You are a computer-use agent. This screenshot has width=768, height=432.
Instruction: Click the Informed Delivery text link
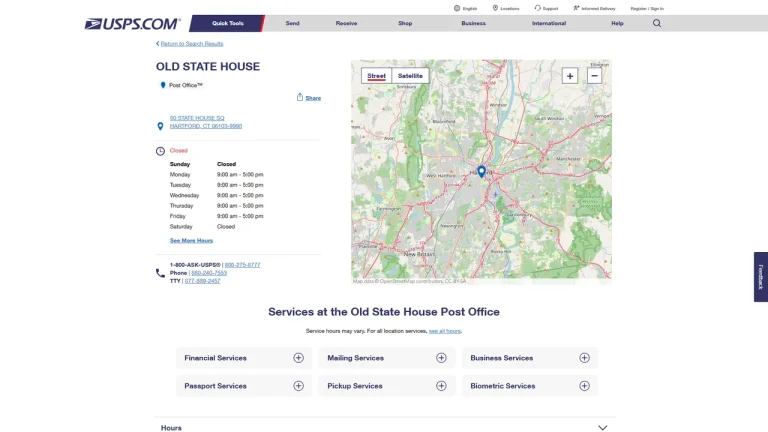click(598, 8)
